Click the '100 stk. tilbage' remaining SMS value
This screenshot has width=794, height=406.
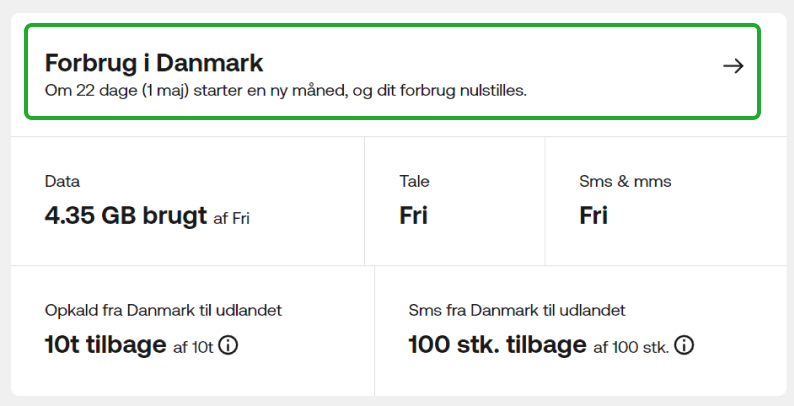point(497,345)
